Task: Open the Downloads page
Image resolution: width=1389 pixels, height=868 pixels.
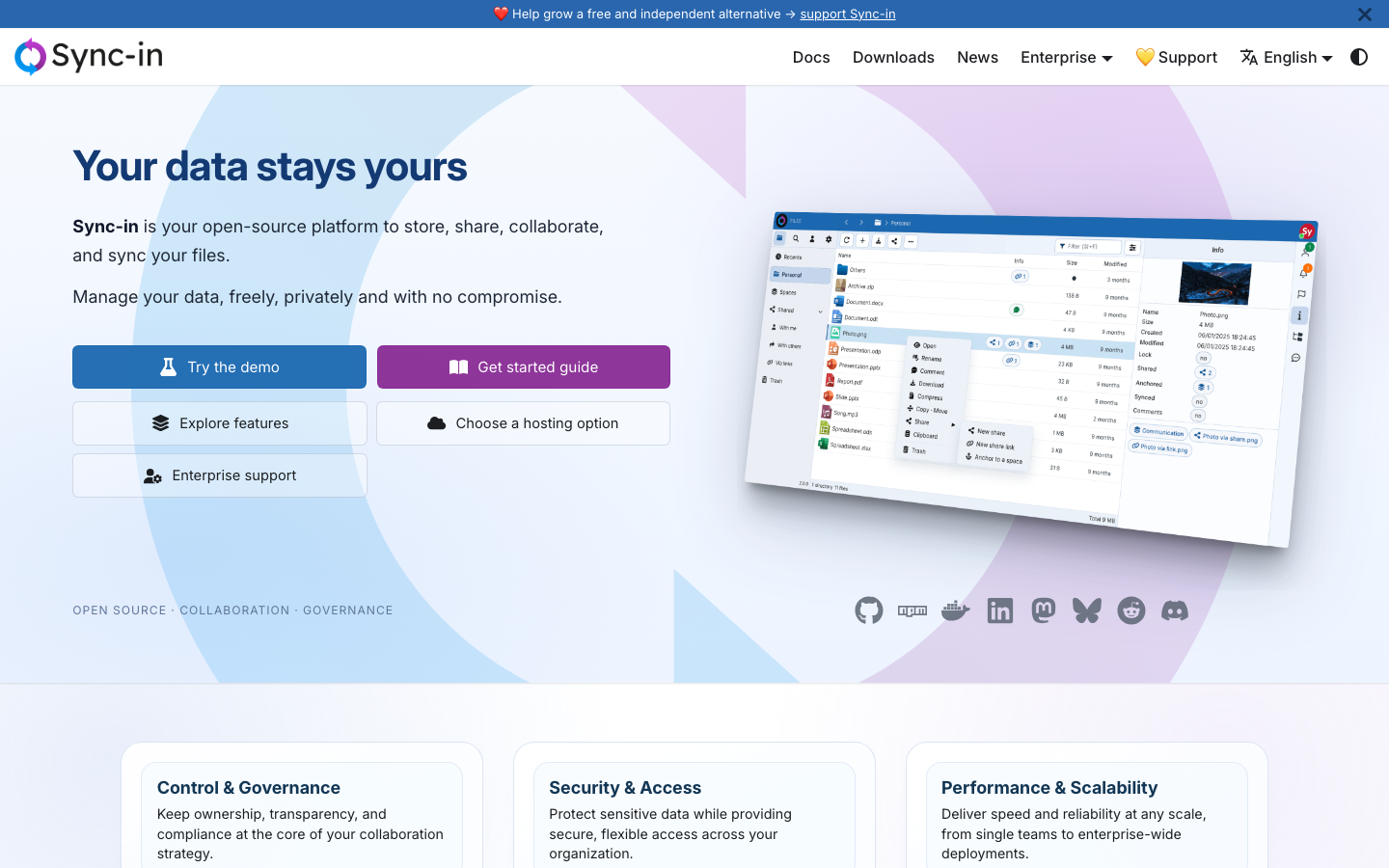Action: pyautogui.click(x=893, y=57)
